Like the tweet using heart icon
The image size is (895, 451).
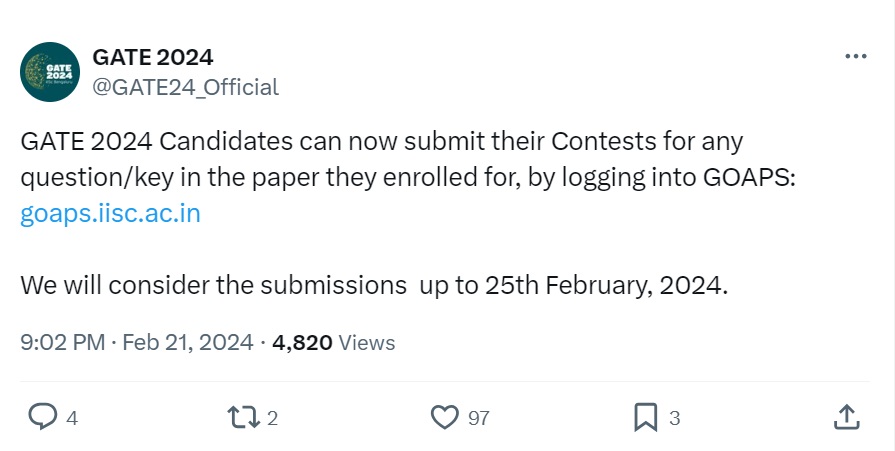pos(444,417)
